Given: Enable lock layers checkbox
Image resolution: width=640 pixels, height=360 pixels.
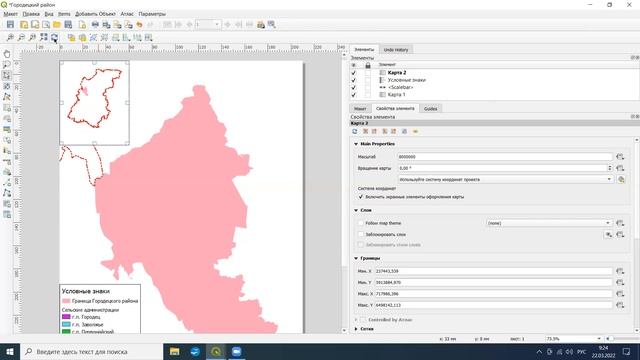Looking at the screenshot, I should click(x=361, y=234).
